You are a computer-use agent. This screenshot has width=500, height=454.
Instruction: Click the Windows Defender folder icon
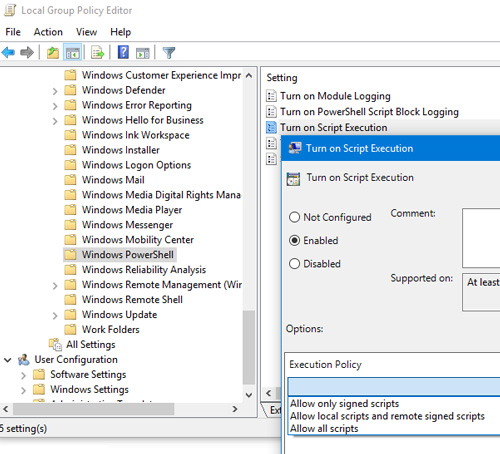(70, 90)
